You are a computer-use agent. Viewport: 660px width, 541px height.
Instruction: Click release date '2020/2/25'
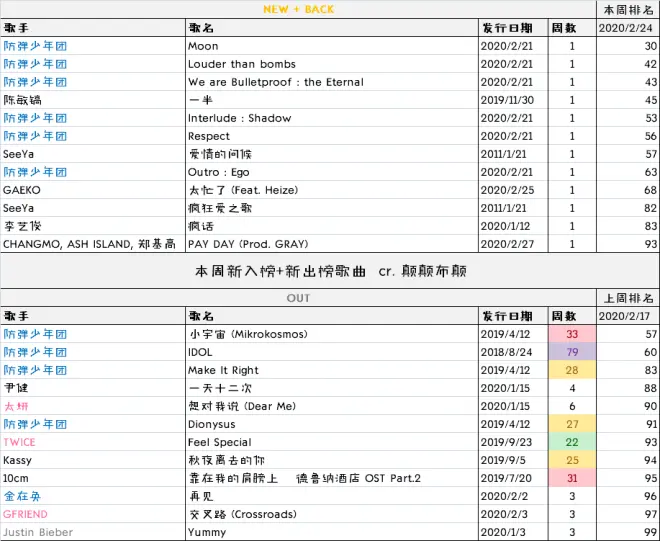point(513,190)
